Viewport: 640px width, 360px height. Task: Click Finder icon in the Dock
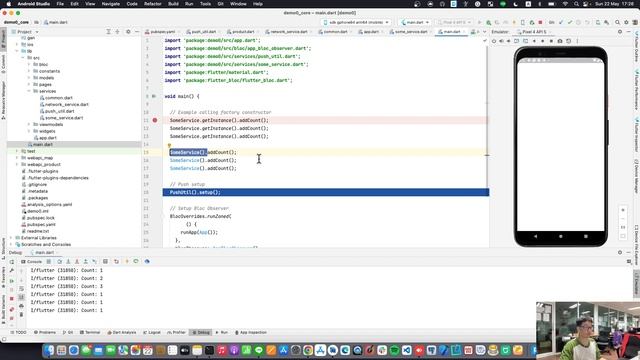(49, 350)
